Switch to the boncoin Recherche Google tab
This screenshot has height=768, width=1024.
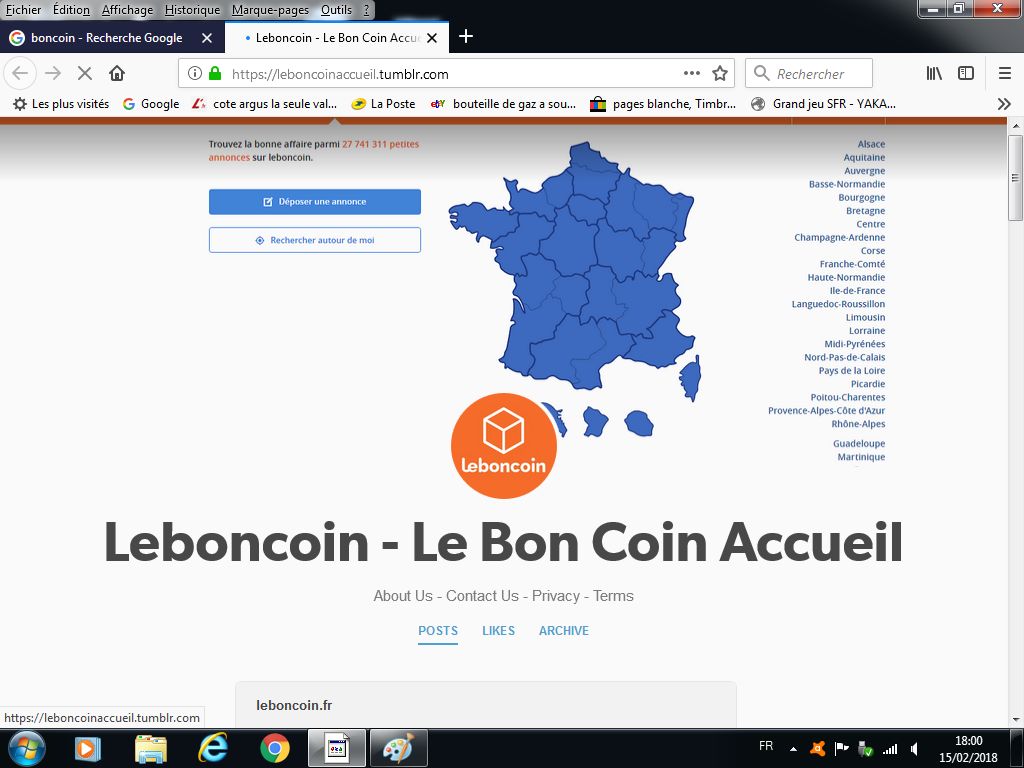tap(106, 38)
